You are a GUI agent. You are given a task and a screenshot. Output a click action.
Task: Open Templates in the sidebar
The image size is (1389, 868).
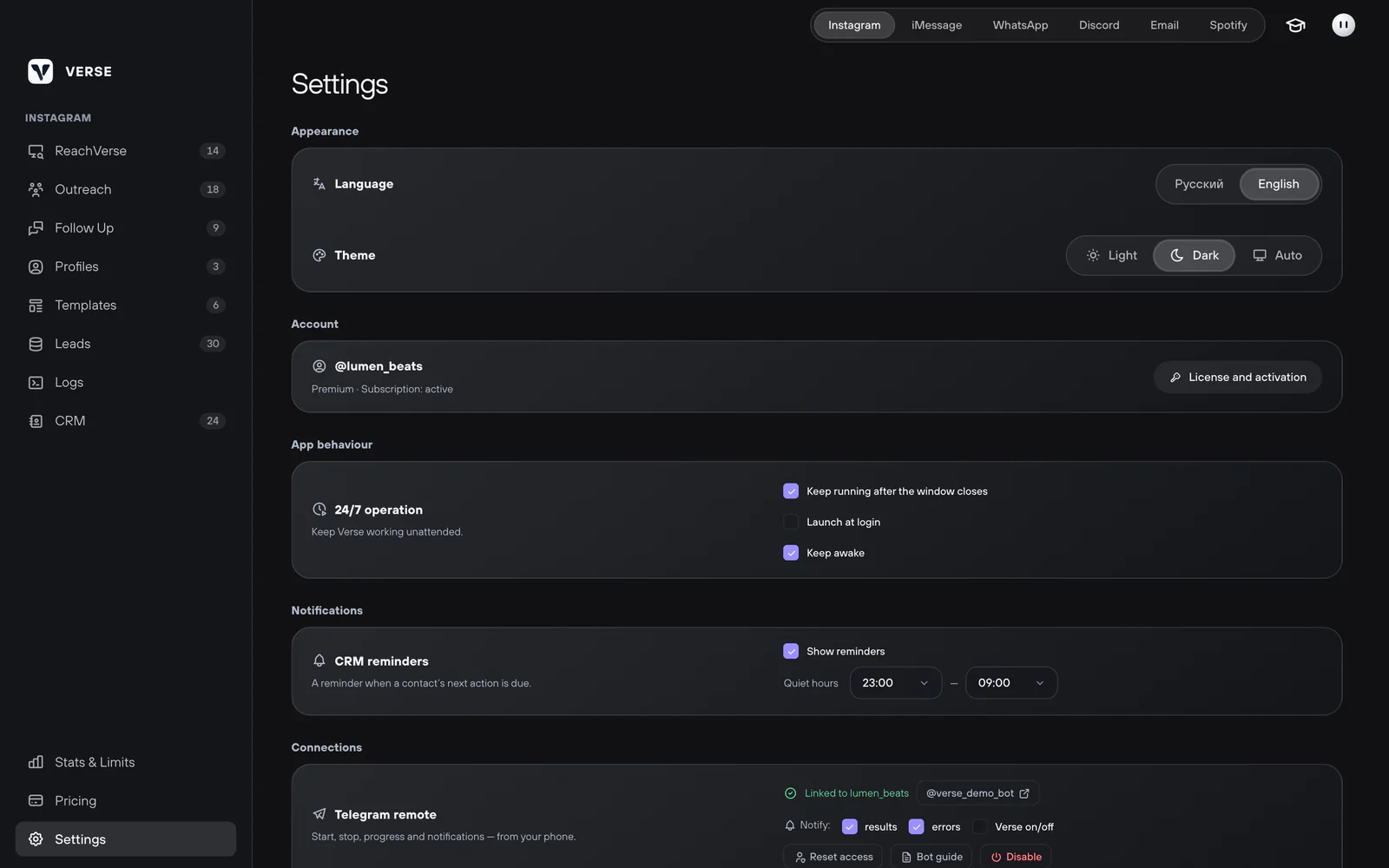pos(126,306)
